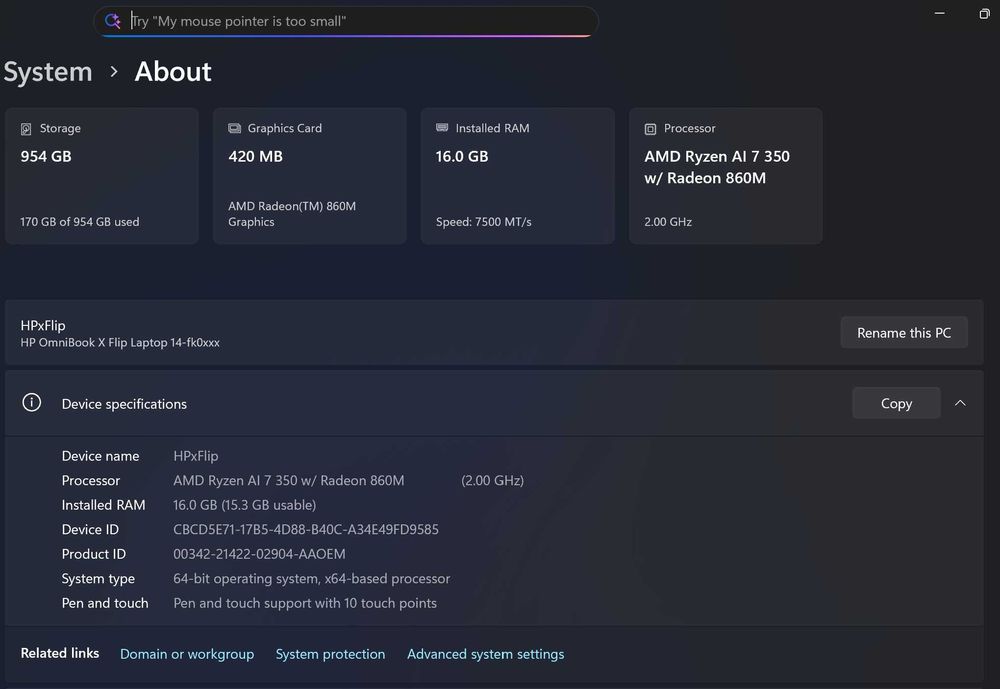Select the Device ID value CBCD5E71-17B5
The height and width of the screenshot is (689, 1000).
305,530
